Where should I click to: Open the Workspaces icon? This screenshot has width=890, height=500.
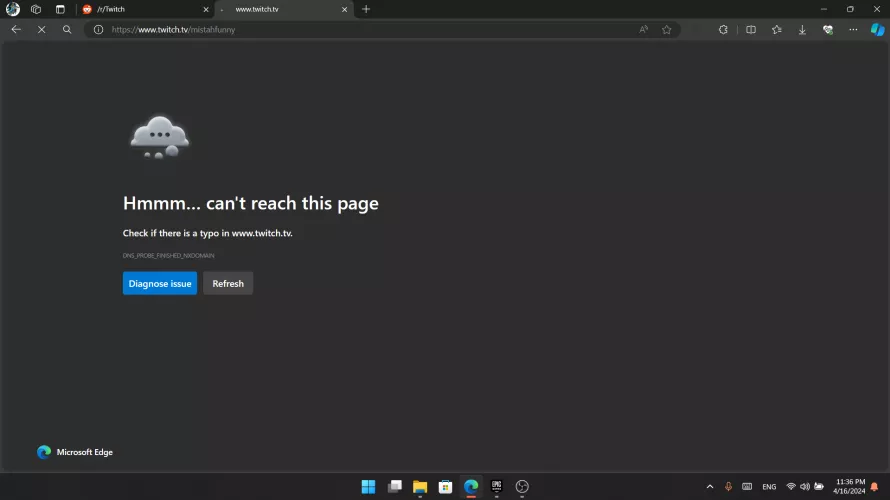pyautogui.click(x=36, y=9)
